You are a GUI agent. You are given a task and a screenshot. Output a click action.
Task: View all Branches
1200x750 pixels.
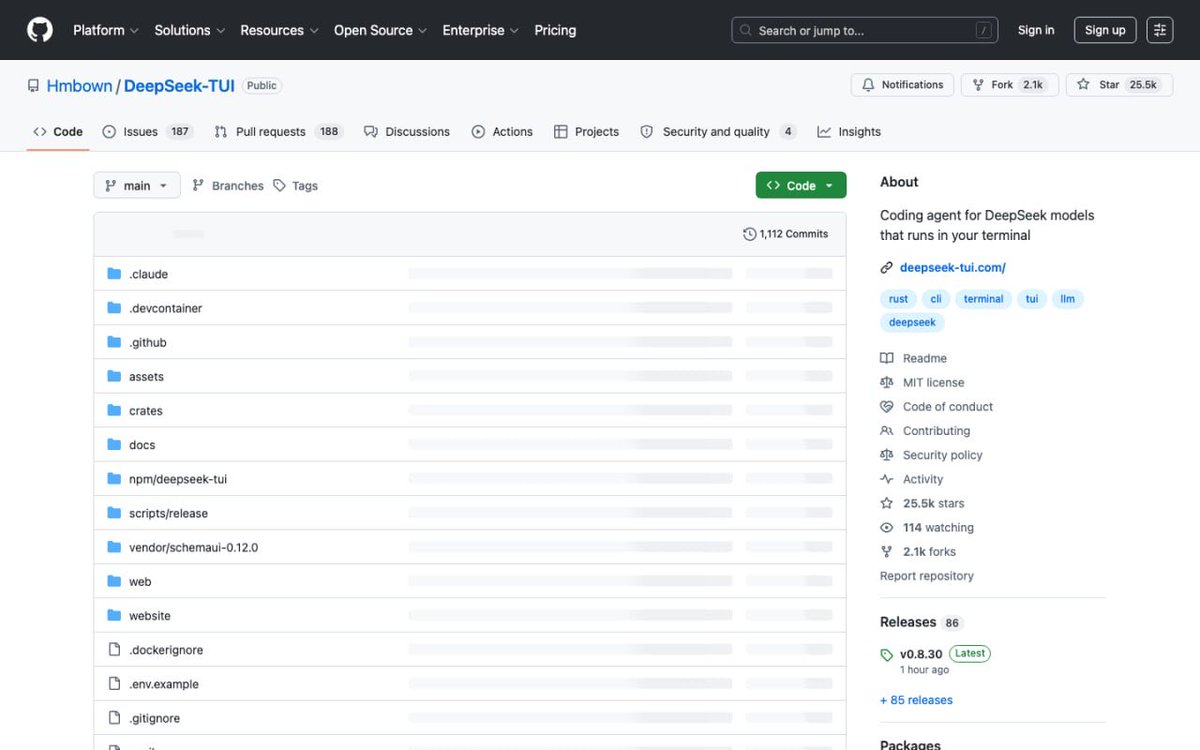[x=228, y=186]
